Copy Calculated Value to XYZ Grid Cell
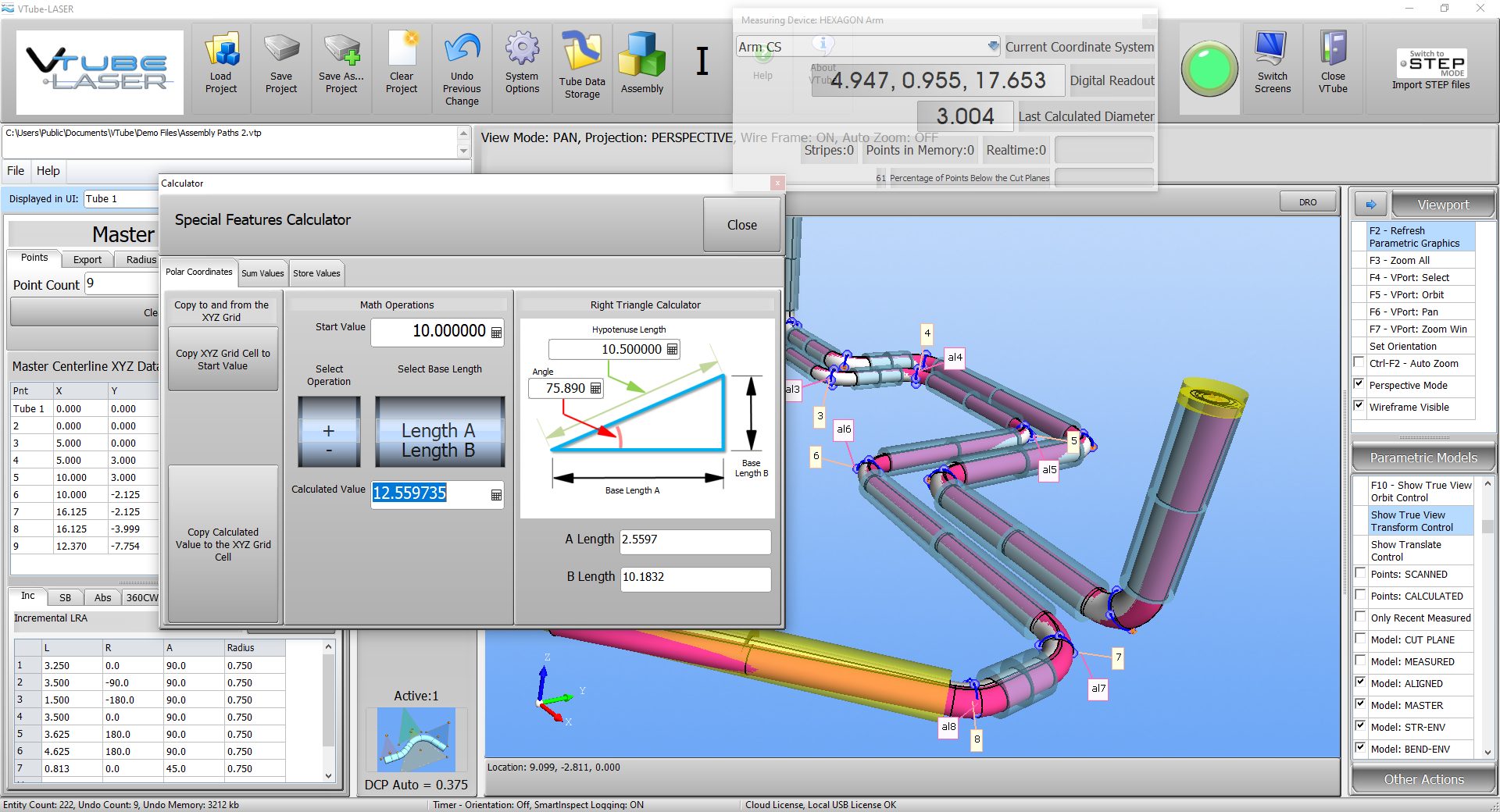The height and width of the screenshot is (812, 1500). tap(223, 544)
